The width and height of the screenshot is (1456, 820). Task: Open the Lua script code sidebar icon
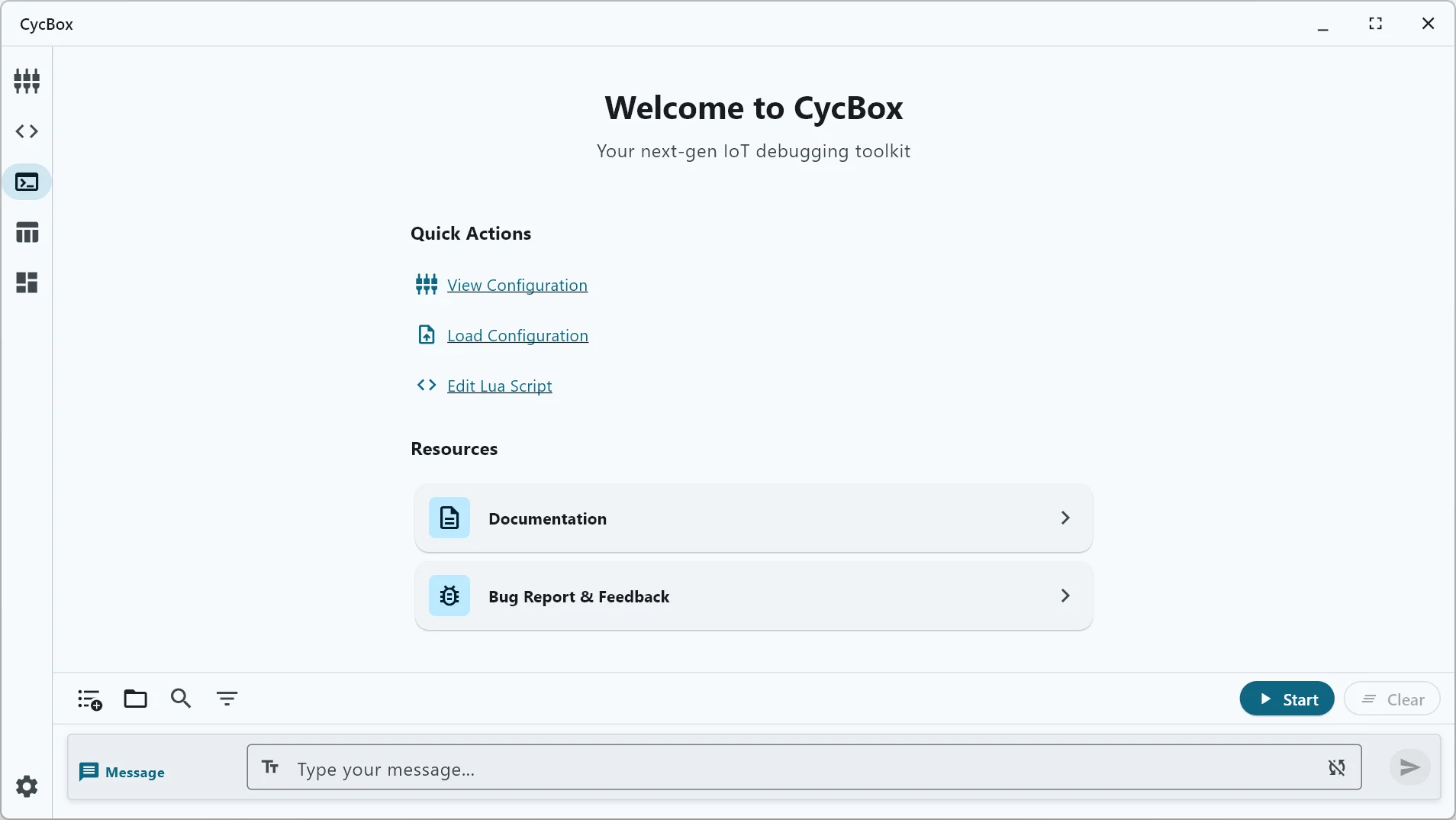(x=27, y=131)
